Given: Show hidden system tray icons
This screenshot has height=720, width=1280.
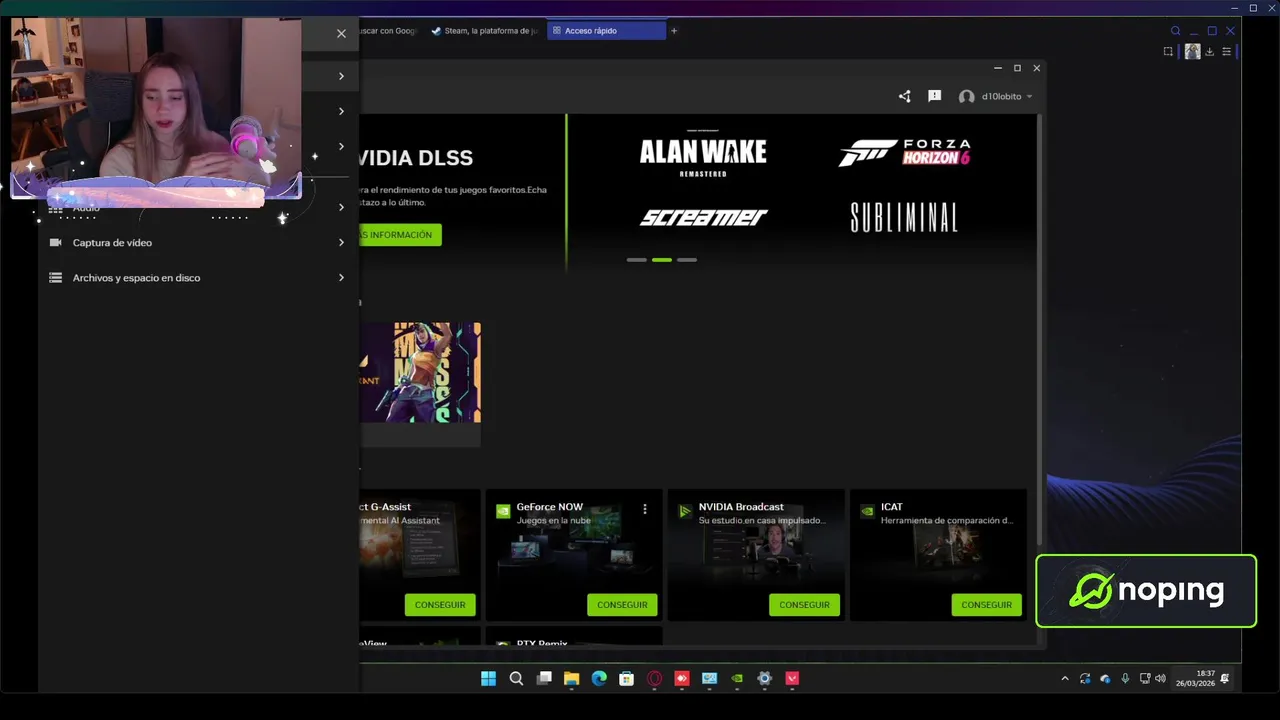Looking at the screenshot, I should coord(1064,679).
